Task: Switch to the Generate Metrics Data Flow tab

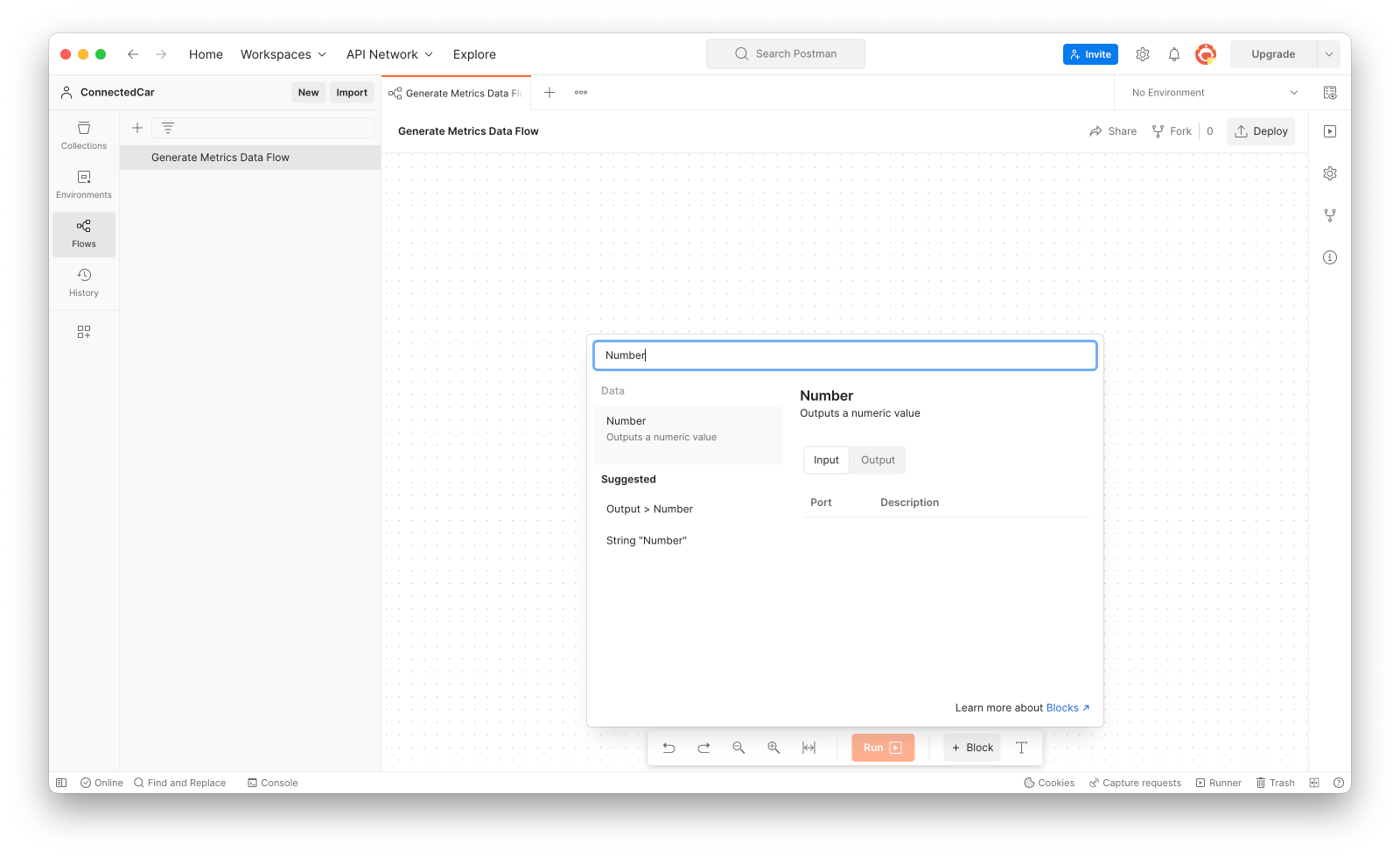Action: [x=456, y=93]
